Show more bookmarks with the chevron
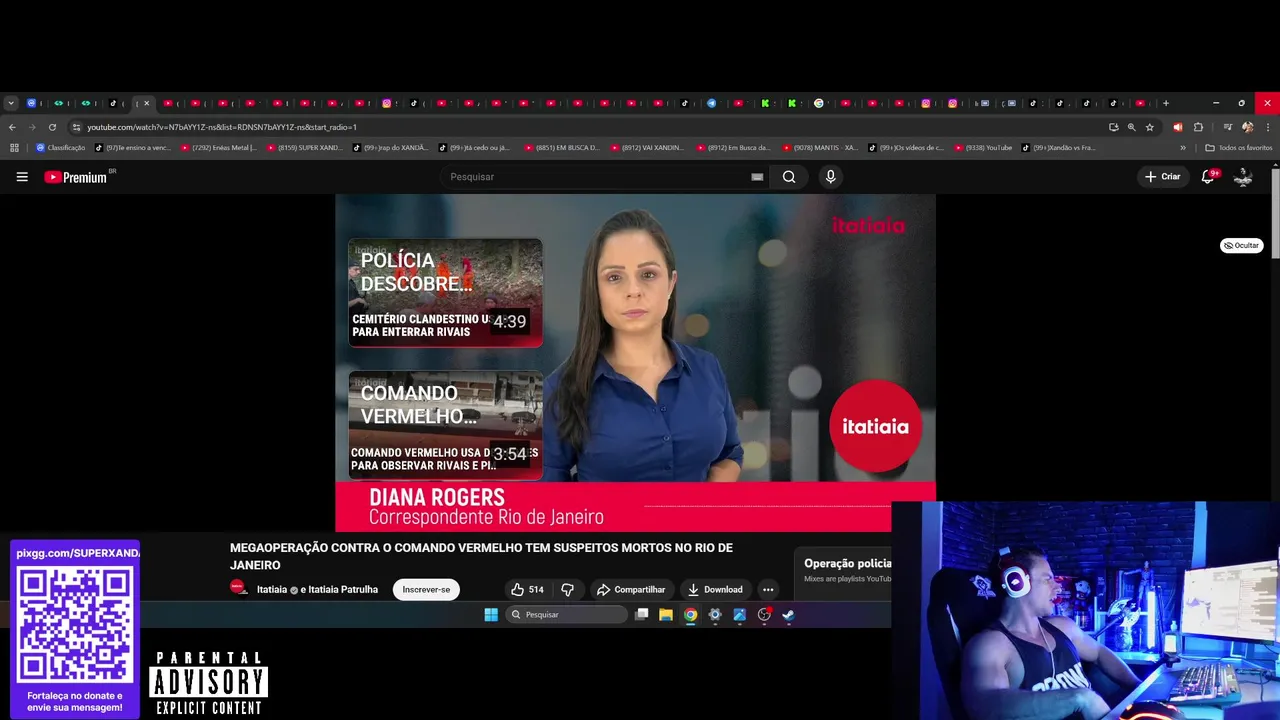Screen dimensions: 1280x720 1183,148
